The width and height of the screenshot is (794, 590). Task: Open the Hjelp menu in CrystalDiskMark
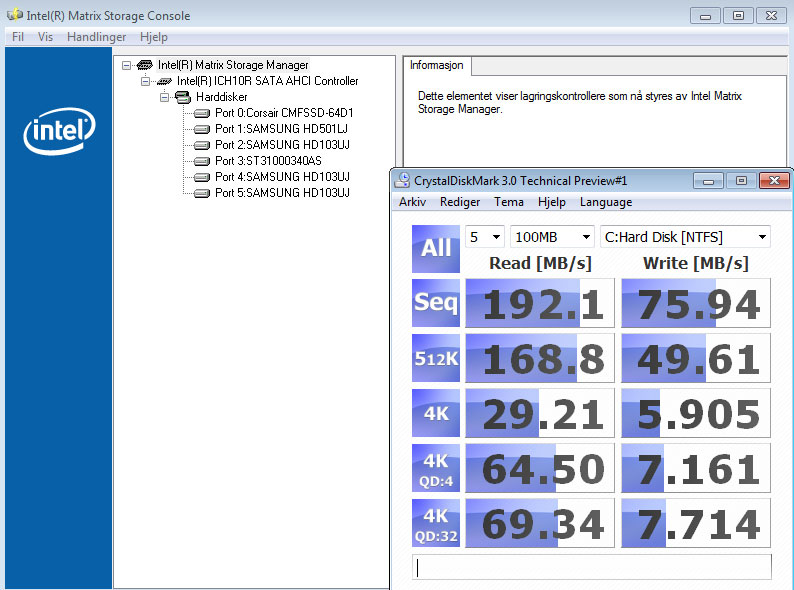tap(551, 202)
